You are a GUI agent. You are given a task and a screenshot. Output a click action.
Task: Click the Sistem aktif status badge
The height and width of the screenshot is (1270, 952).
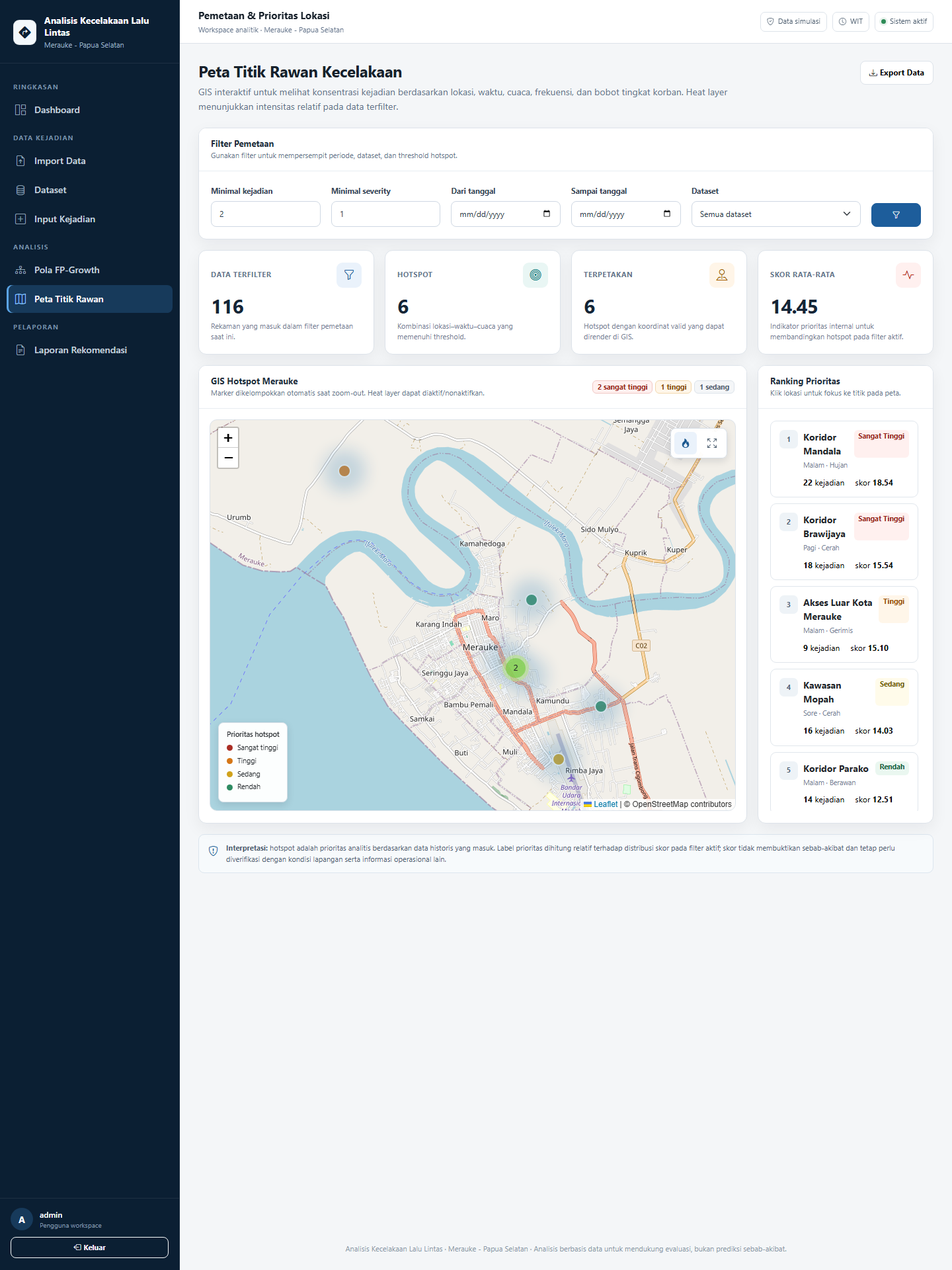904,21
